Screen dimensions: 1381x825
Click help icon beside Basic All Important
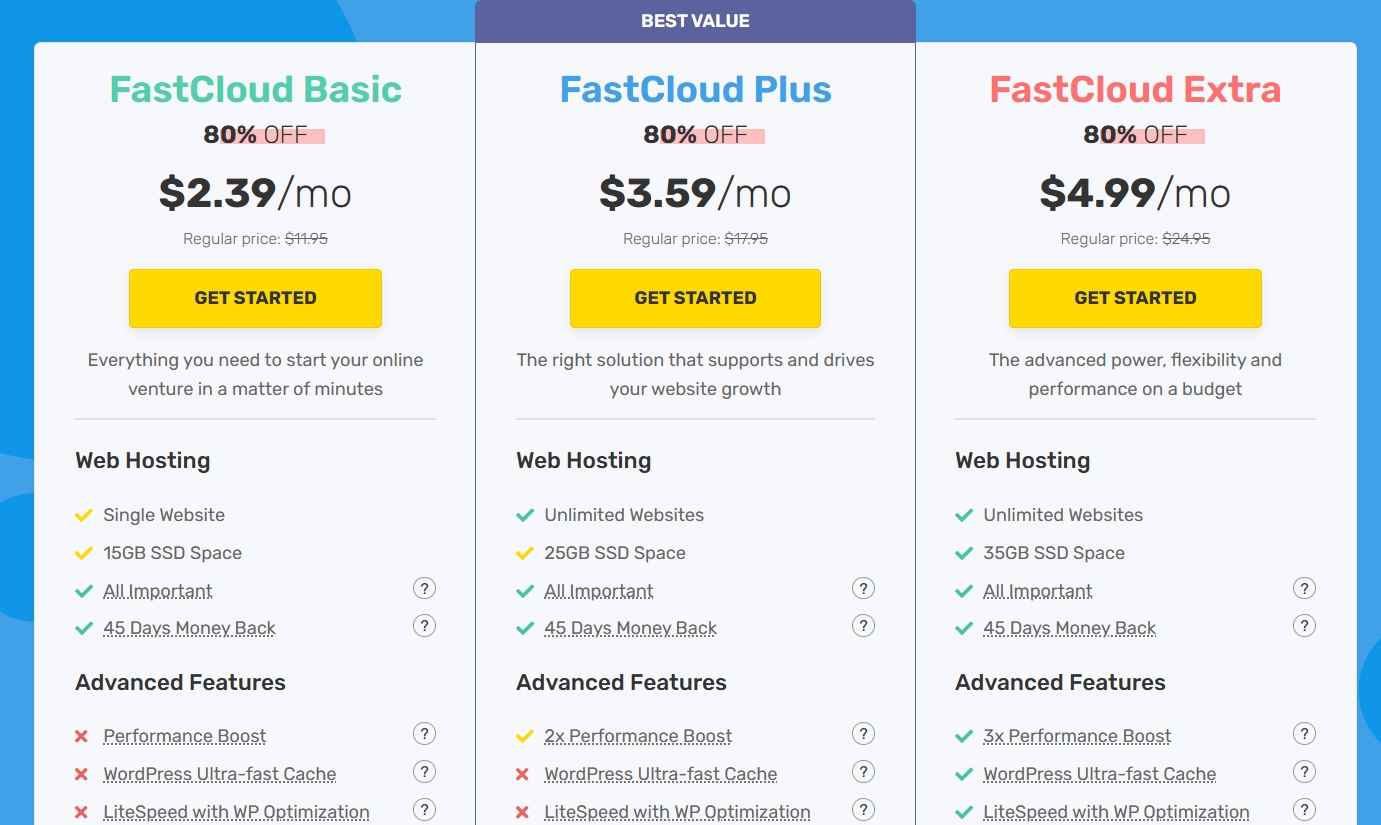click(x=424, y=589)
